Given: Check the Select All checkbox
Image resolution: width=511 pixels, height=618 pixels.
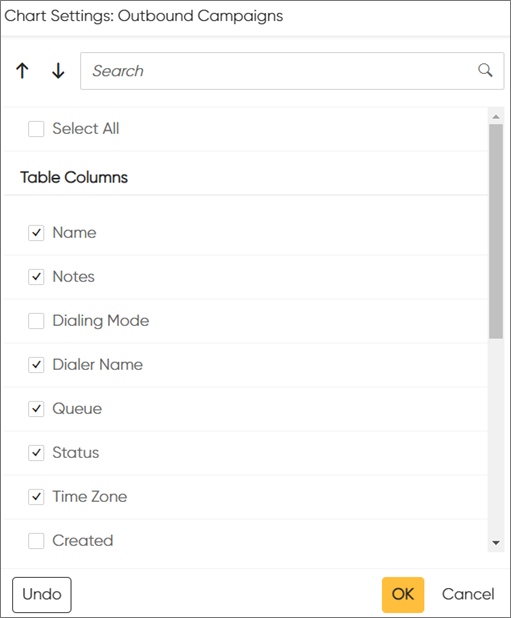Looking at the screenshot, I should tap(36, 129).
